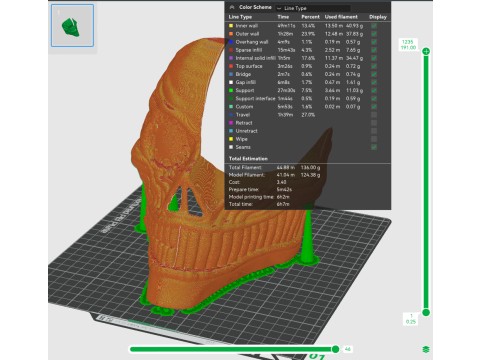The width and height of the screenshot is (480, 360).
Task: Click the Total Estimation heading
Action: pos(248,159)
